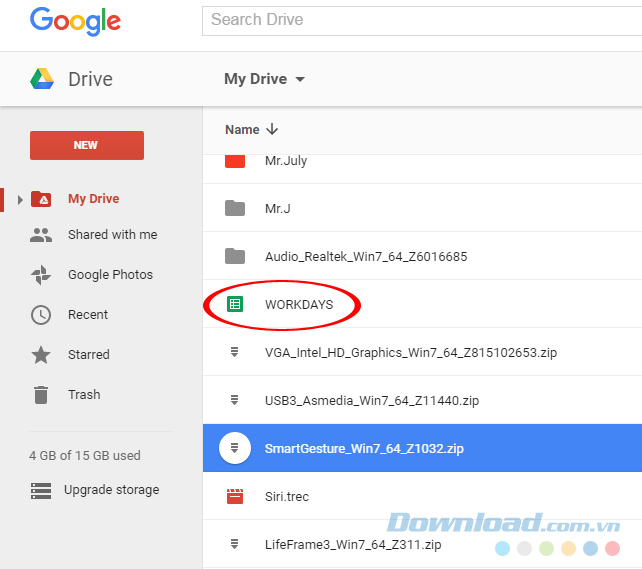Select My Drive in the sidebar
The height and width of the screenshot is (569, 642).
coord(94,199)
